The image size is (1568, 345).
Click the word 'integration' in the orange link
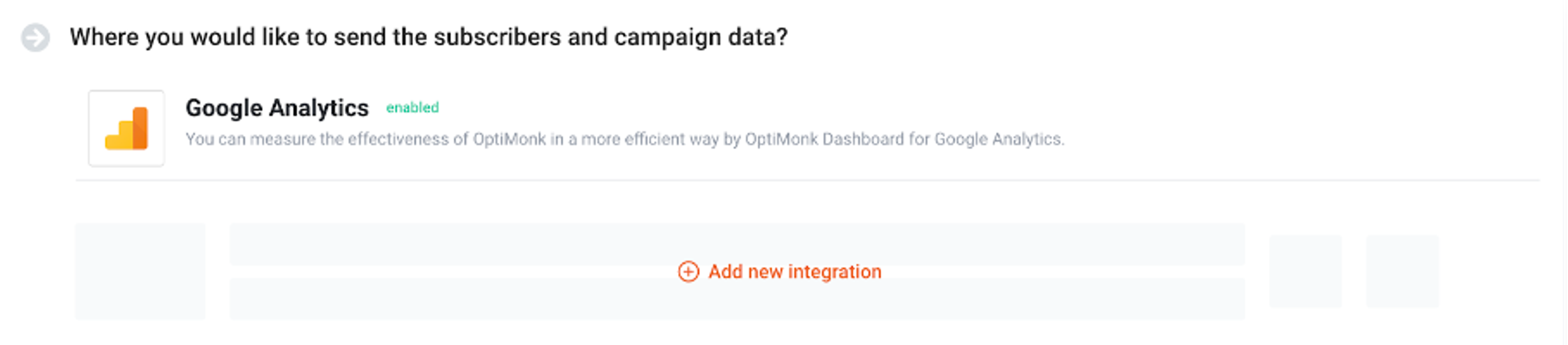[834, 272]
